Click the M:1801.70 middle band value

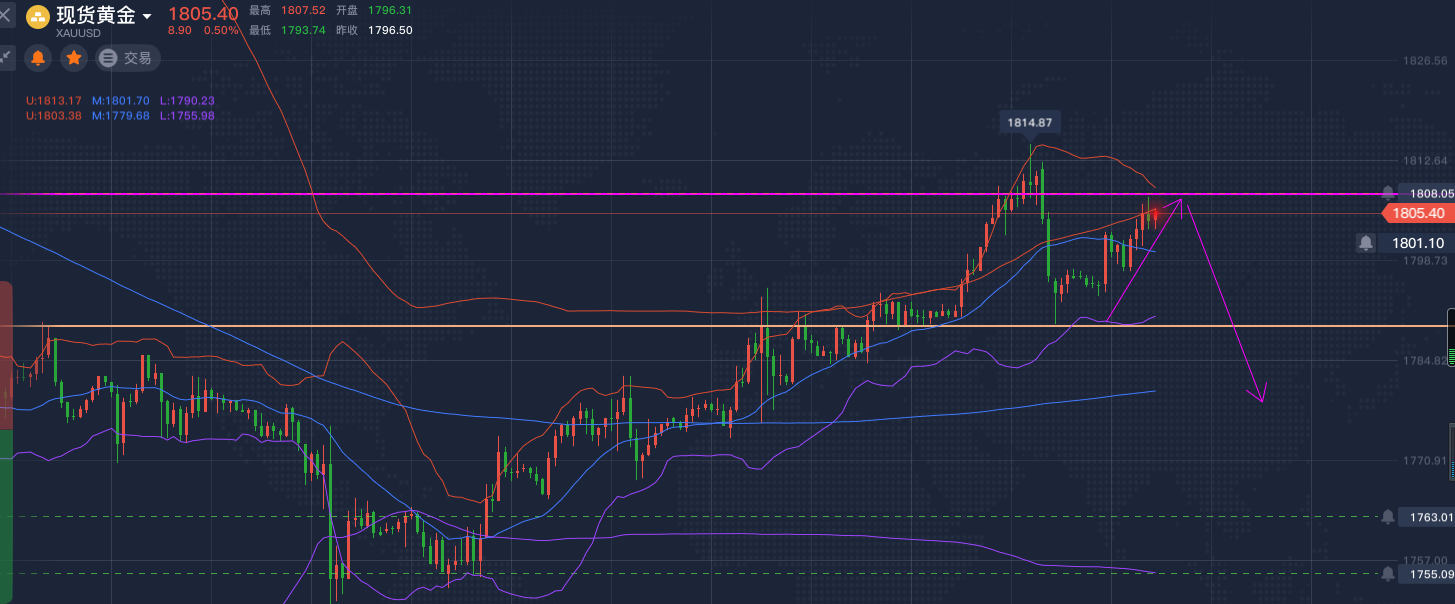pos(121,101)
